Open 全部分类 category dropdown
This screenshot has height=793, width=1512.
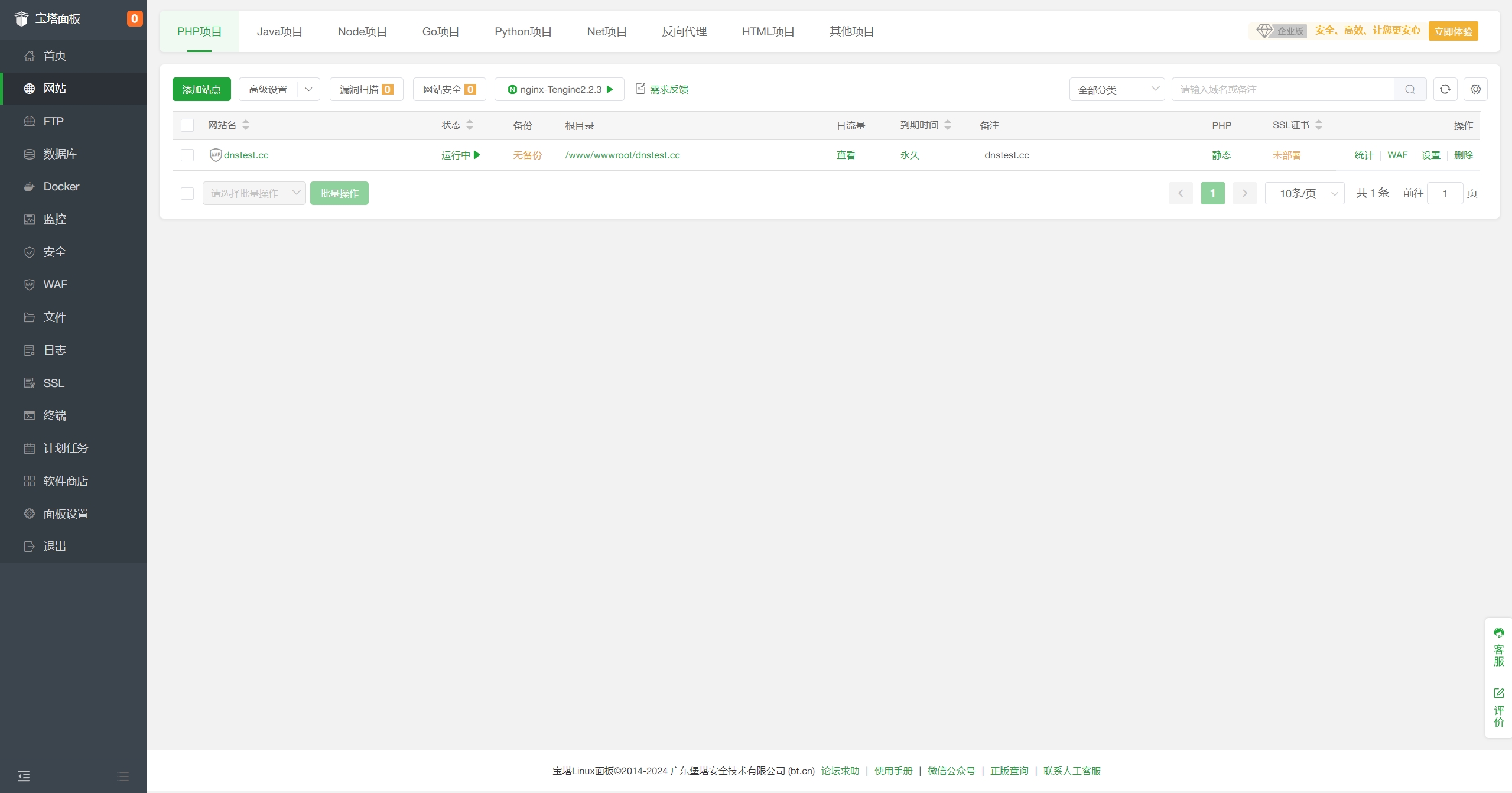(x=1117, y=89)
